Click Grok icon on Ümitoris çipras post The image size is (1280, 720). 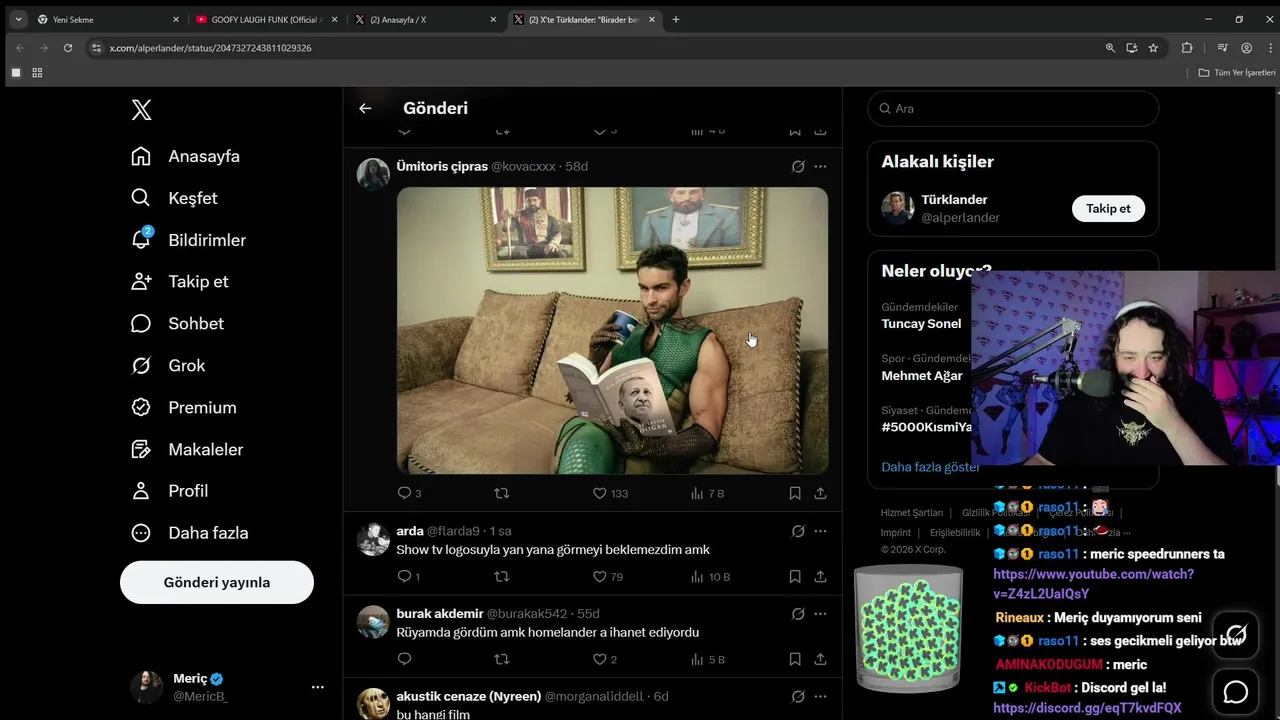click(x=798, y=167)
